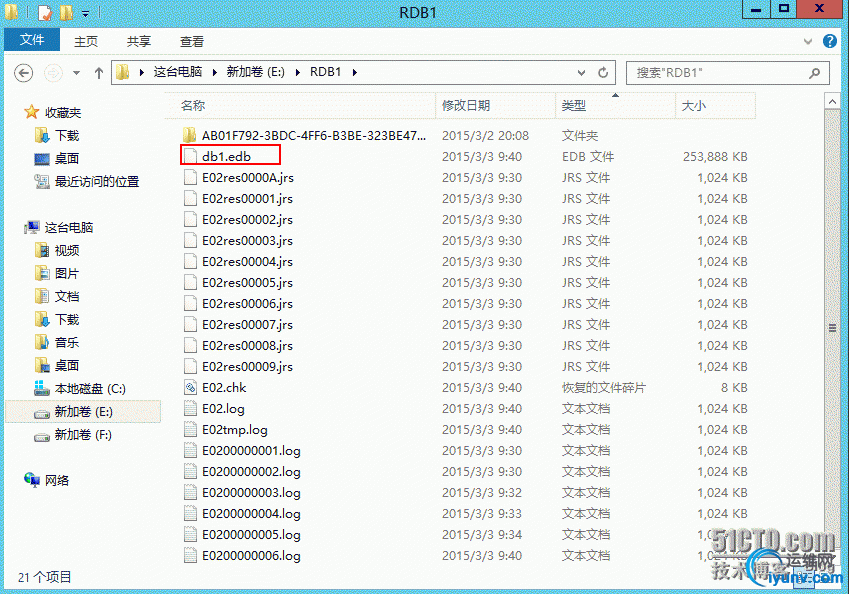Select the E02.log file icon
This screenshot has width=849, height=594.
pyautogui.click(x=190, y=408)
